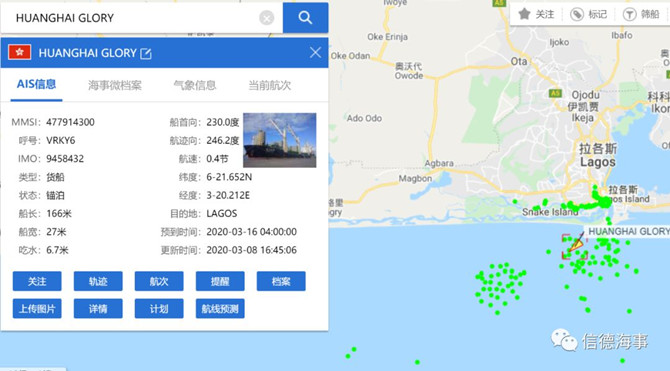Click the 上传图片 button
The width and height of the screenshot is (670, 371).
pos(37,309)
